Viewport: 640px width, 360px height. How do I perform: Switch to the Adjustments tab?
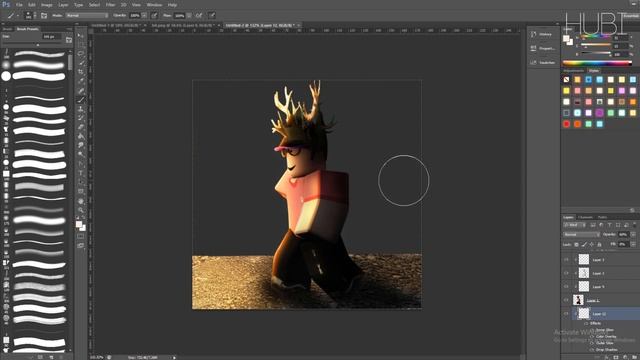pyautogui.click(x=573, y=71)
